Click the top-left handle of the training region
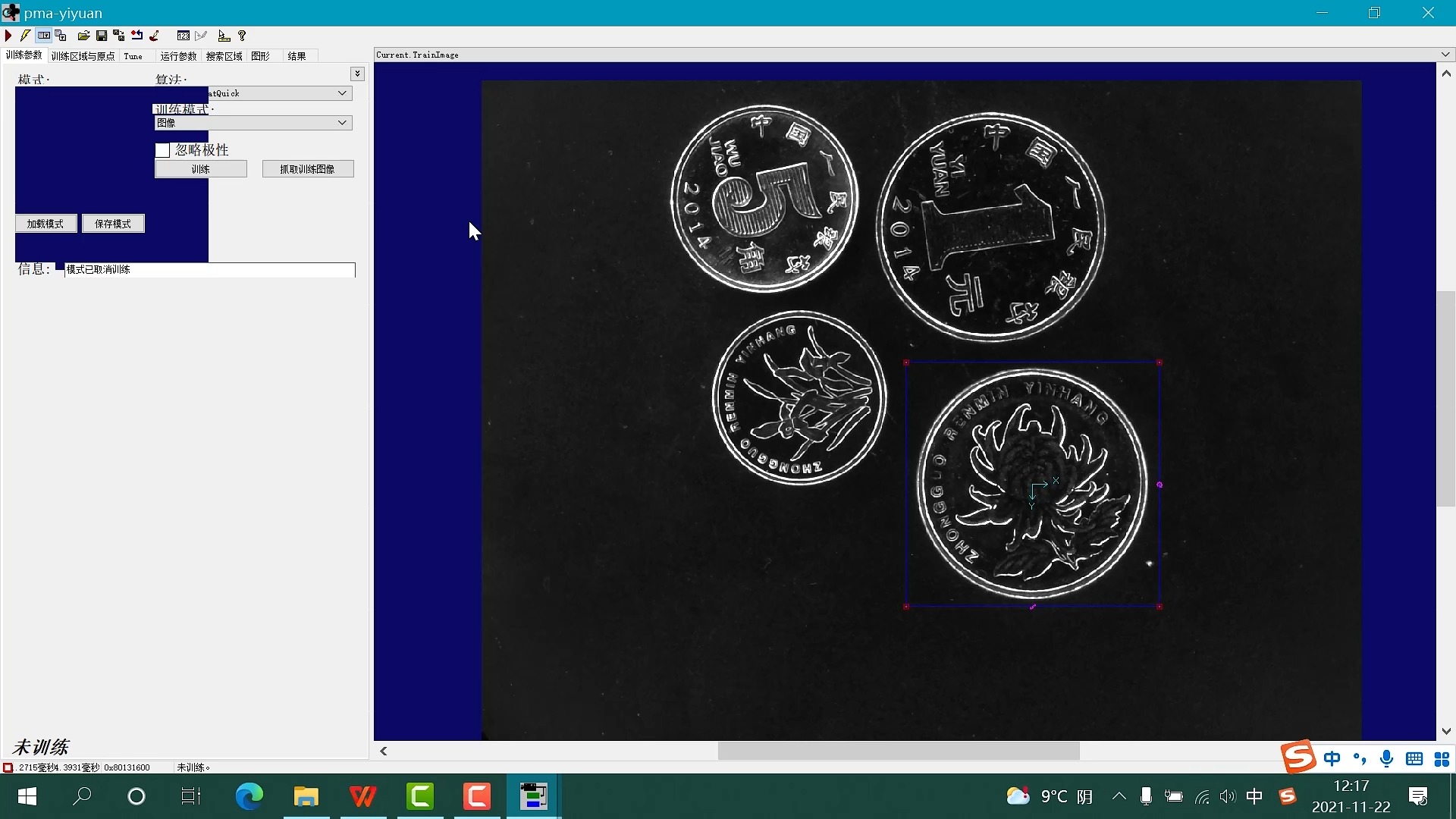The width and height of the screenshot is (1456, 819). pos(906,362)
